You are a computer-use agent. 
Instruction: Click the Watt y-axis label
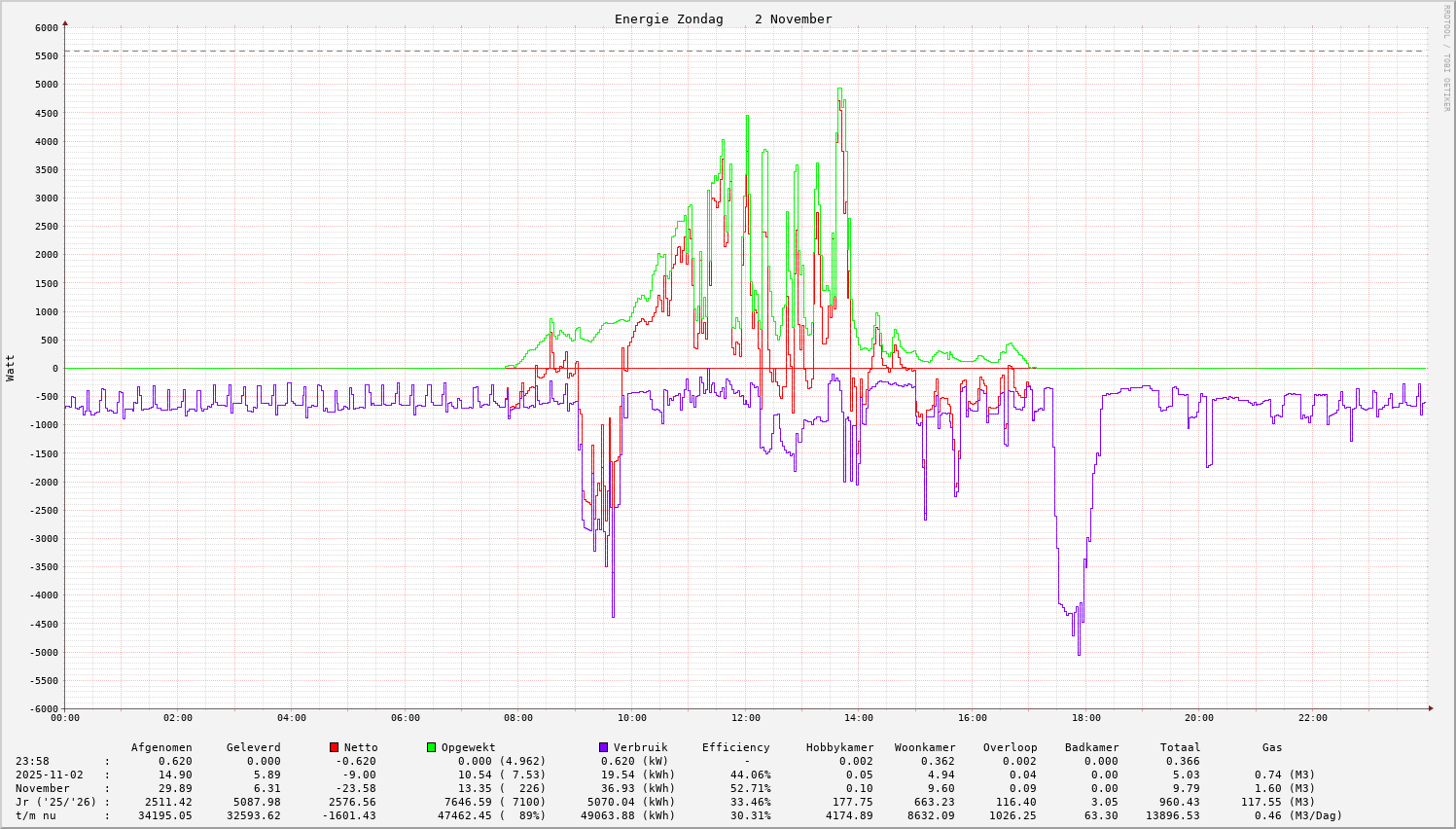tap(11, 368)
